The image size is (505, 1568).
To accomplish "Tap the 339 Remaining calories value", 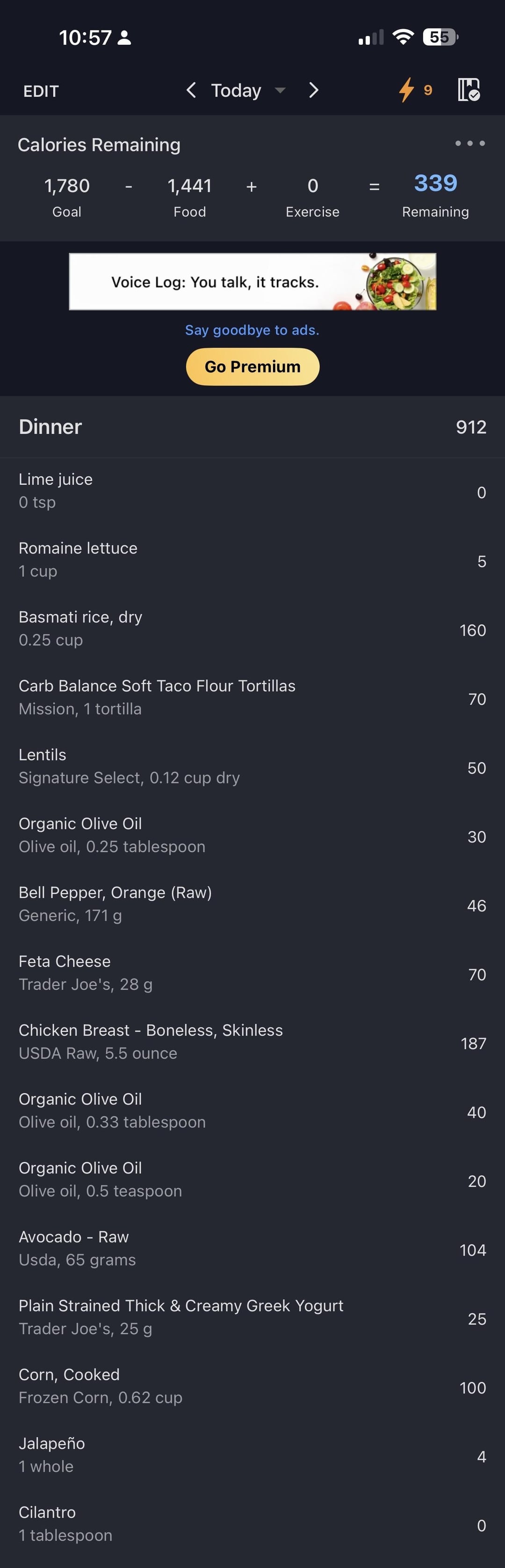I will (x=435, y=184).
